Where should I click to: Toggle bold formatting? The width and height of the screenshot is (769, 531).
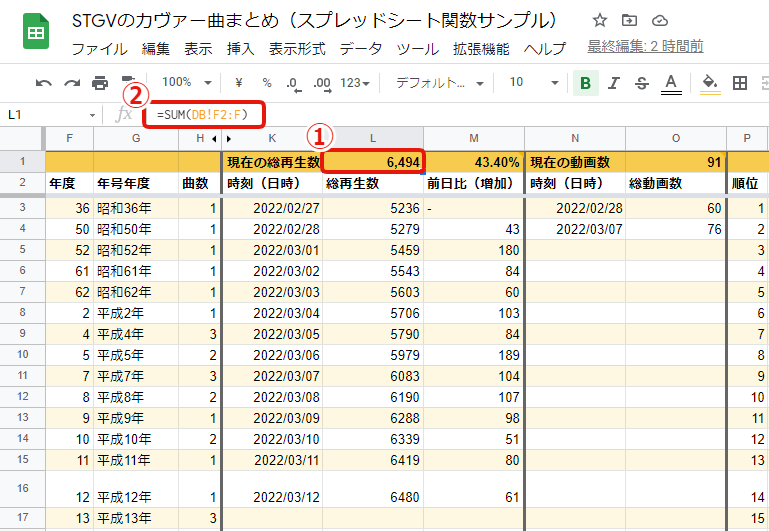tap(585, 83)
